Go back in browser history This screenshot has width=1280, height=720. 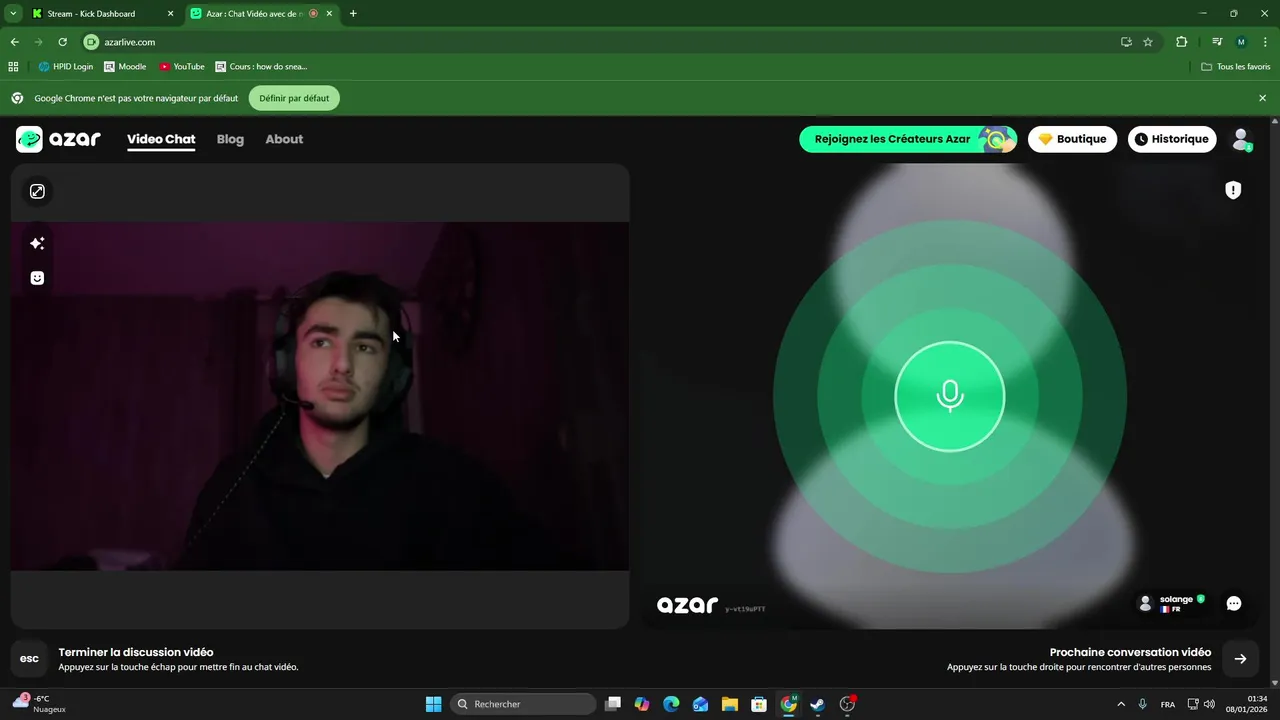click(14, 42)
